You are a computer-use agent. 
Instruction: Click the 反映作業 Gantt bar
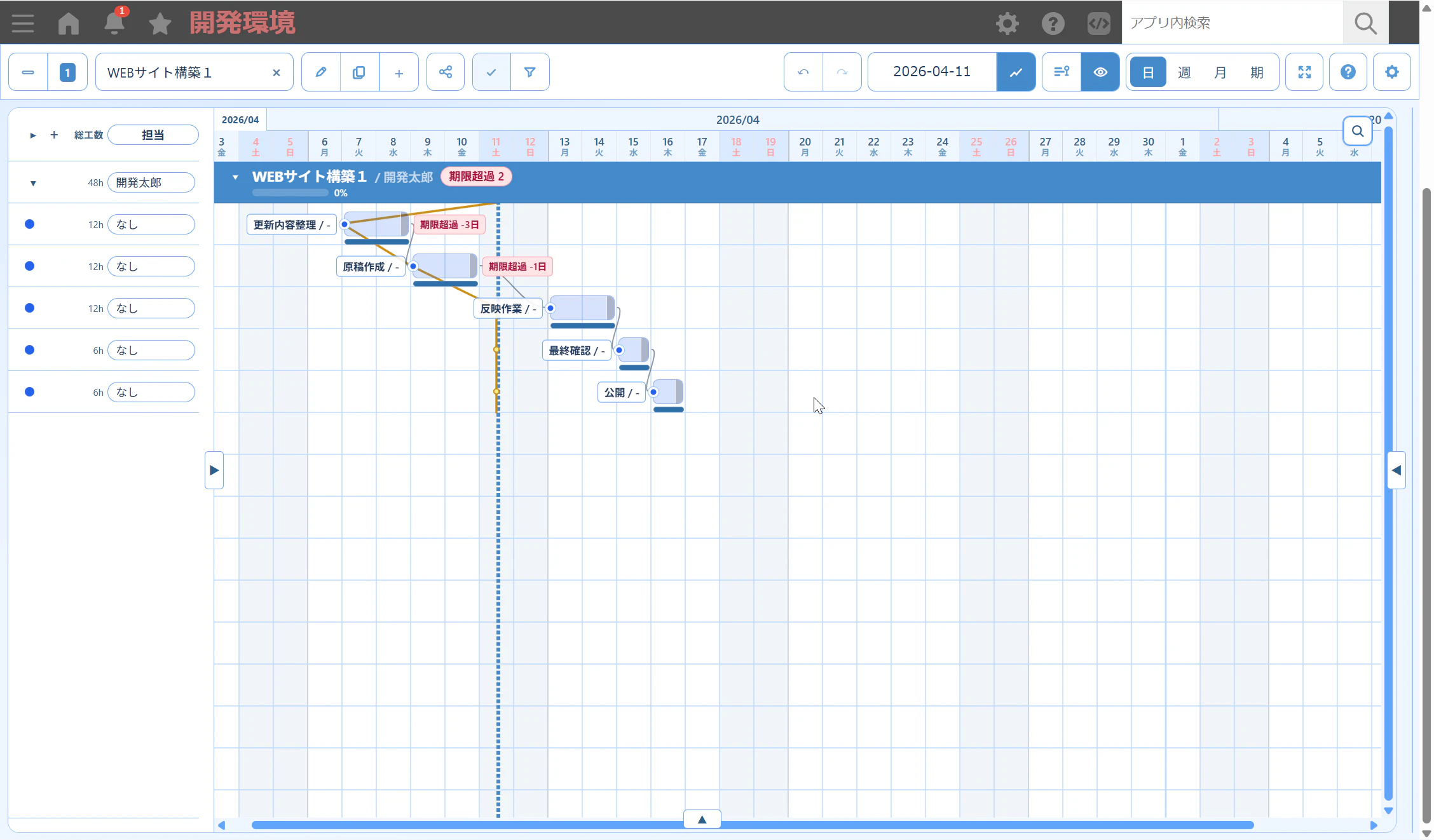tap(582, 308)
